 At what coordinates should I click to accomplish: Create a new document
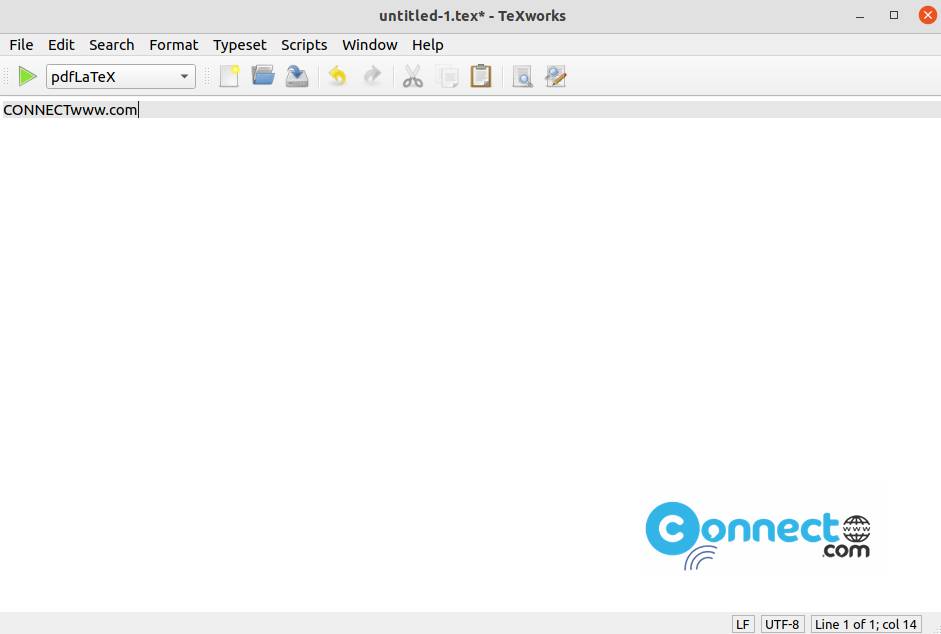point(229,76)
